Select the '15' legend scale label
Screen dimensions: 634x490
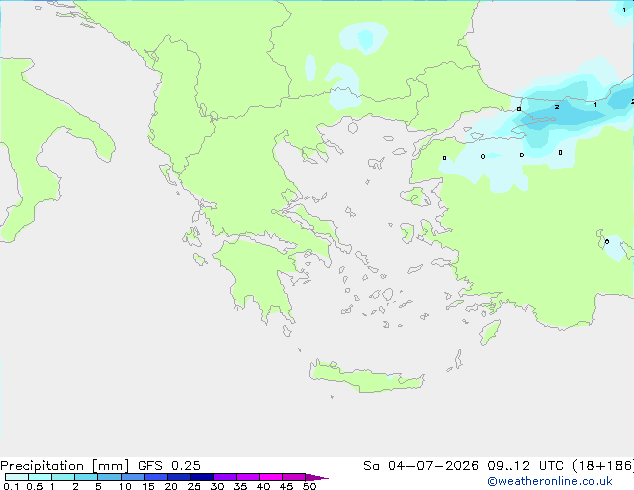point(148,486)
